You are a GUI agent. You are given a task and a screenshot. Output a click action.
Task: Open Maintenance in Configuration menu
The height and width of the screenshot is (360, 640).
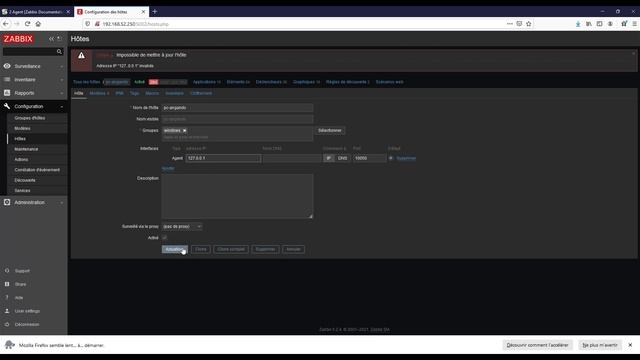click(26, 149)
